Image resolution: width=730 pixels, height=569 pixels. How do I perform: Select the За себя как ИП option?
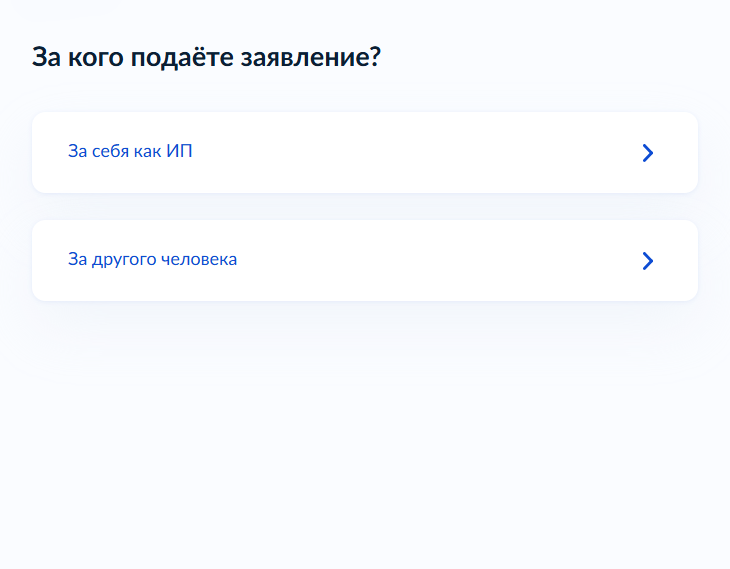click(365, 152)
